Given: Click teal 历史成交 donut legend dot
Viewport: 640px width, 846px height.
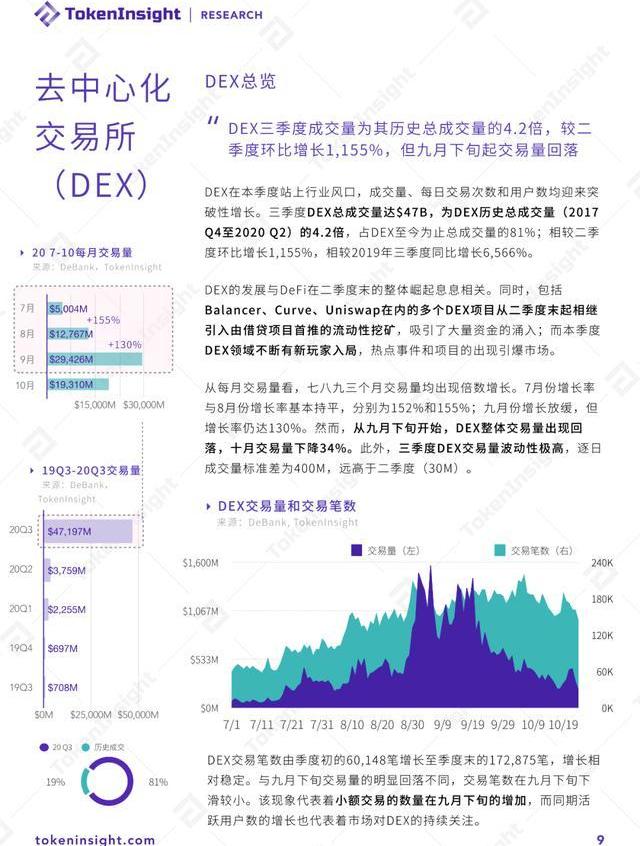Looking at the screenshot, I should tap(85, 747).
